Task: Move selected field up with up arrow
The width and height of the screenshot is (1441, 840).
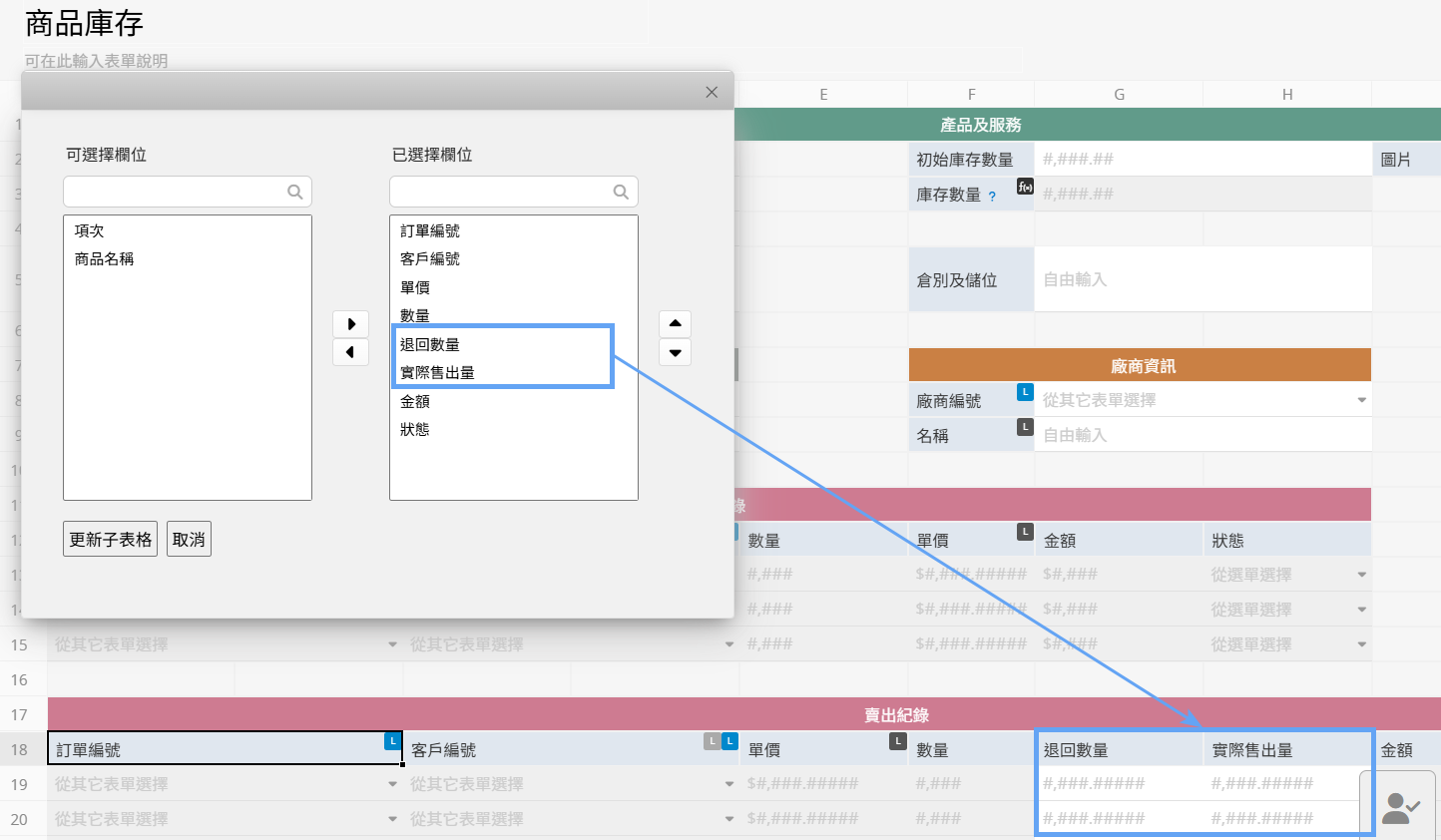Action: pyautogui.click(x=675, y=324)
